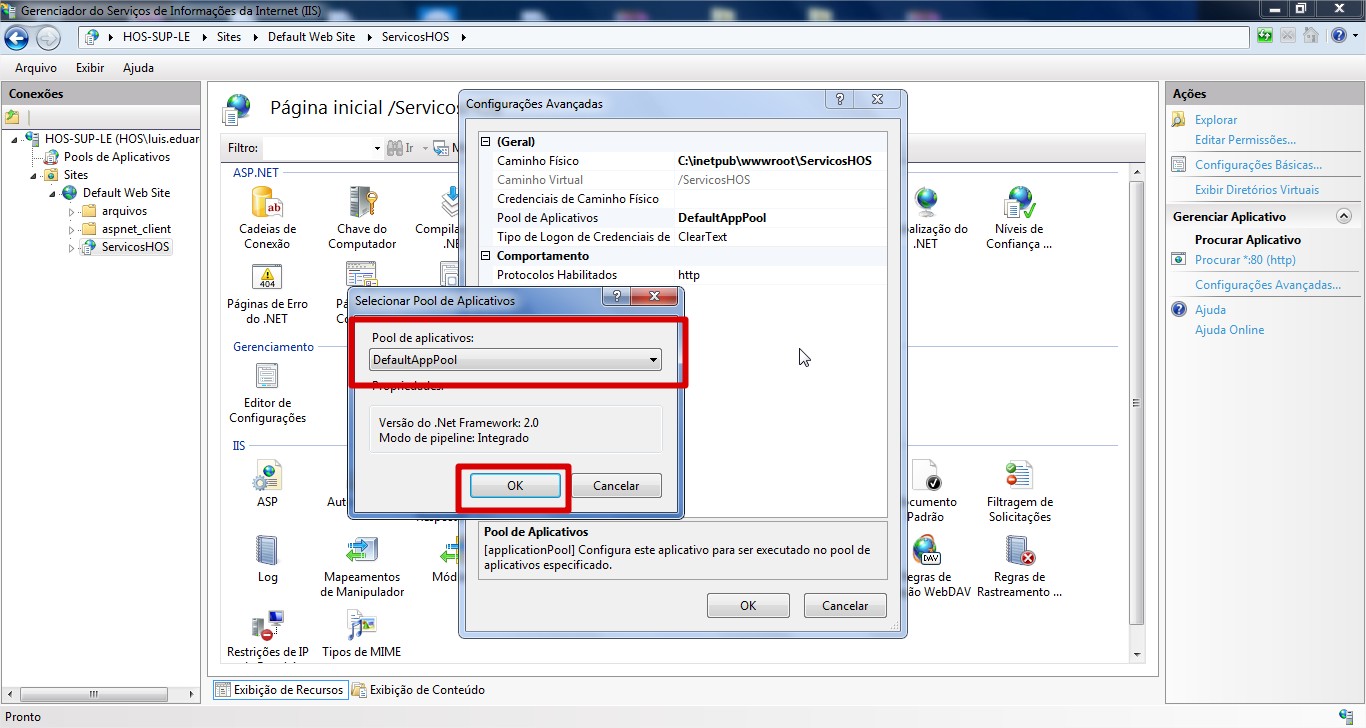Screen dimensions: 1366x728
Task: Open Mapeamentos de Manipulador icon
Action: pos(362,552)
